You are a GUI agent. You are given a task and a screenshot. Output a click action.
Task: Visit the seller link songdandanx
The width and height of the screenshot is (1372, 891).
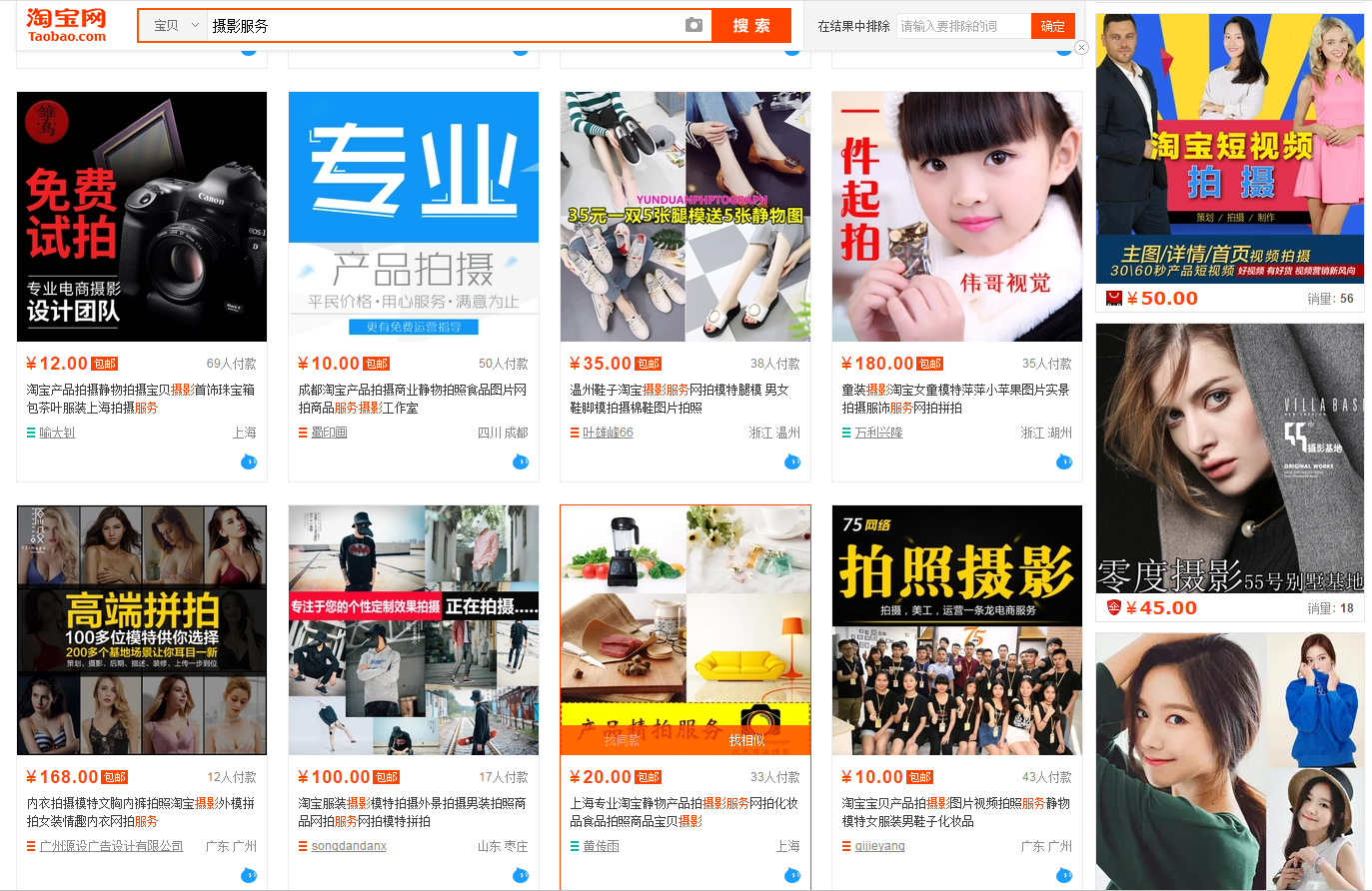[x=349, y=846]
